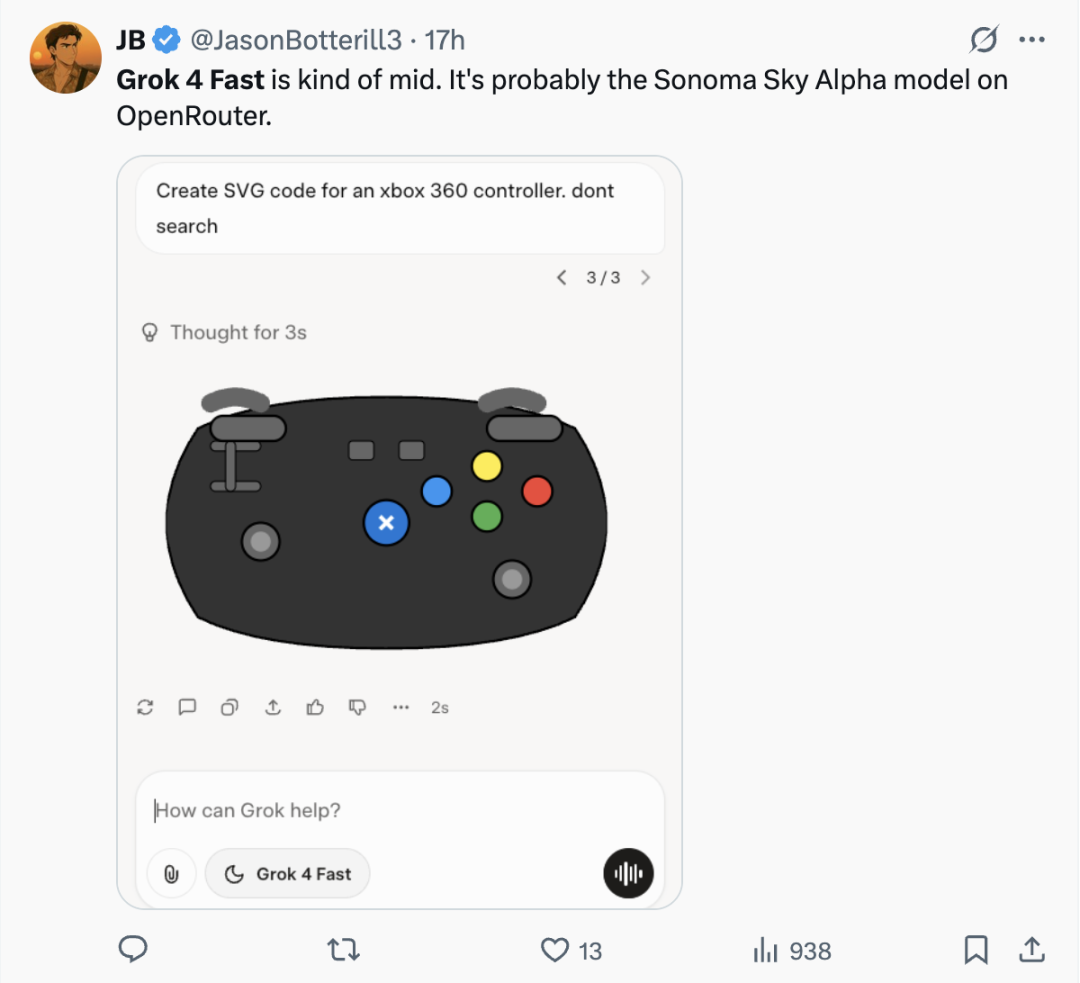Start voice mode with the black waveform button
Image resolution: width=1080 pixels, height=983 pixels.
coord(628,873)
